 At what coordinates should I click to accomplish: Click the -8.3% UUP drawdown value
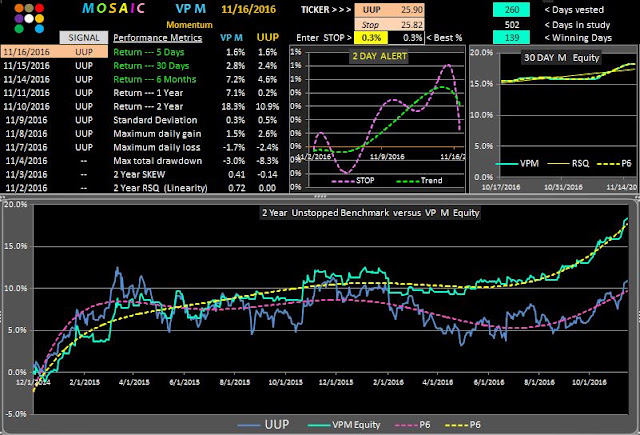pos(269,161)
